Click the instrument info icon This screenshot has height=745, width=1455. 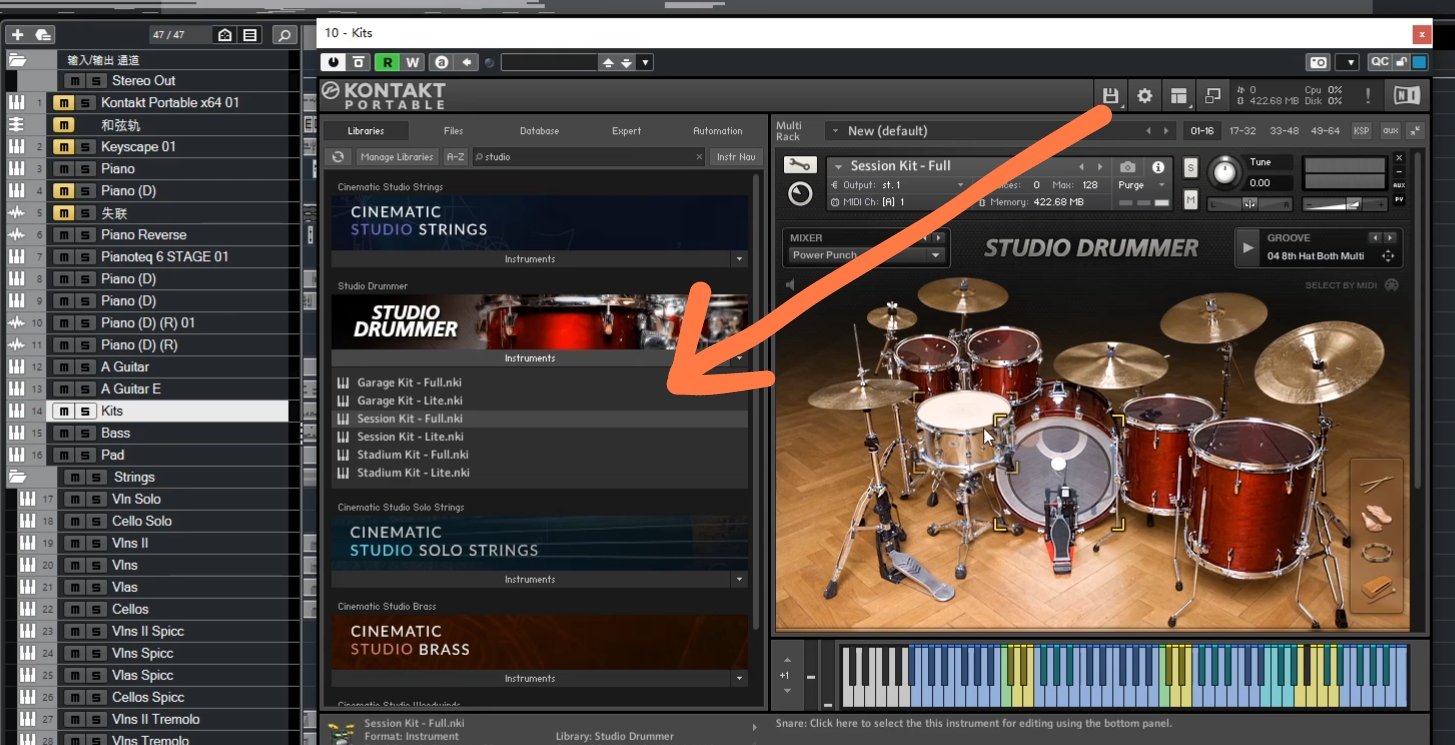(x=1158, y=167)
